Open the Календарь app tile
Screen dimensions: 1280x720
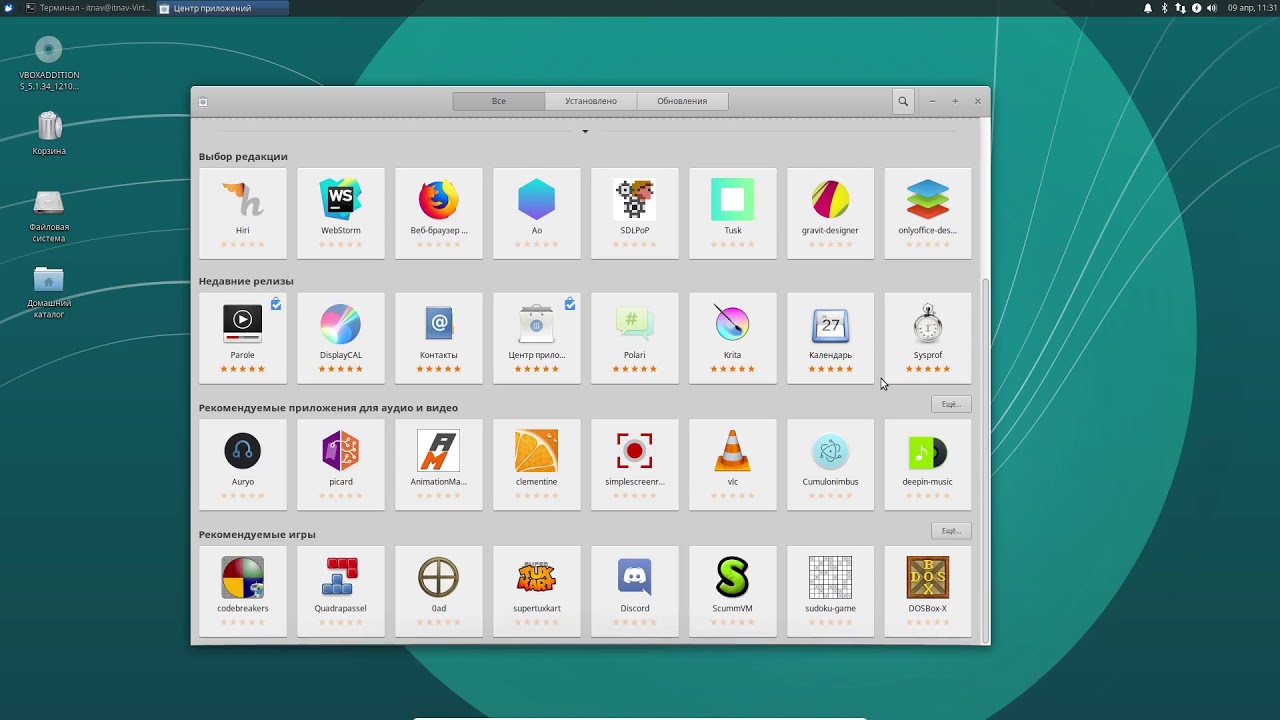831,338
